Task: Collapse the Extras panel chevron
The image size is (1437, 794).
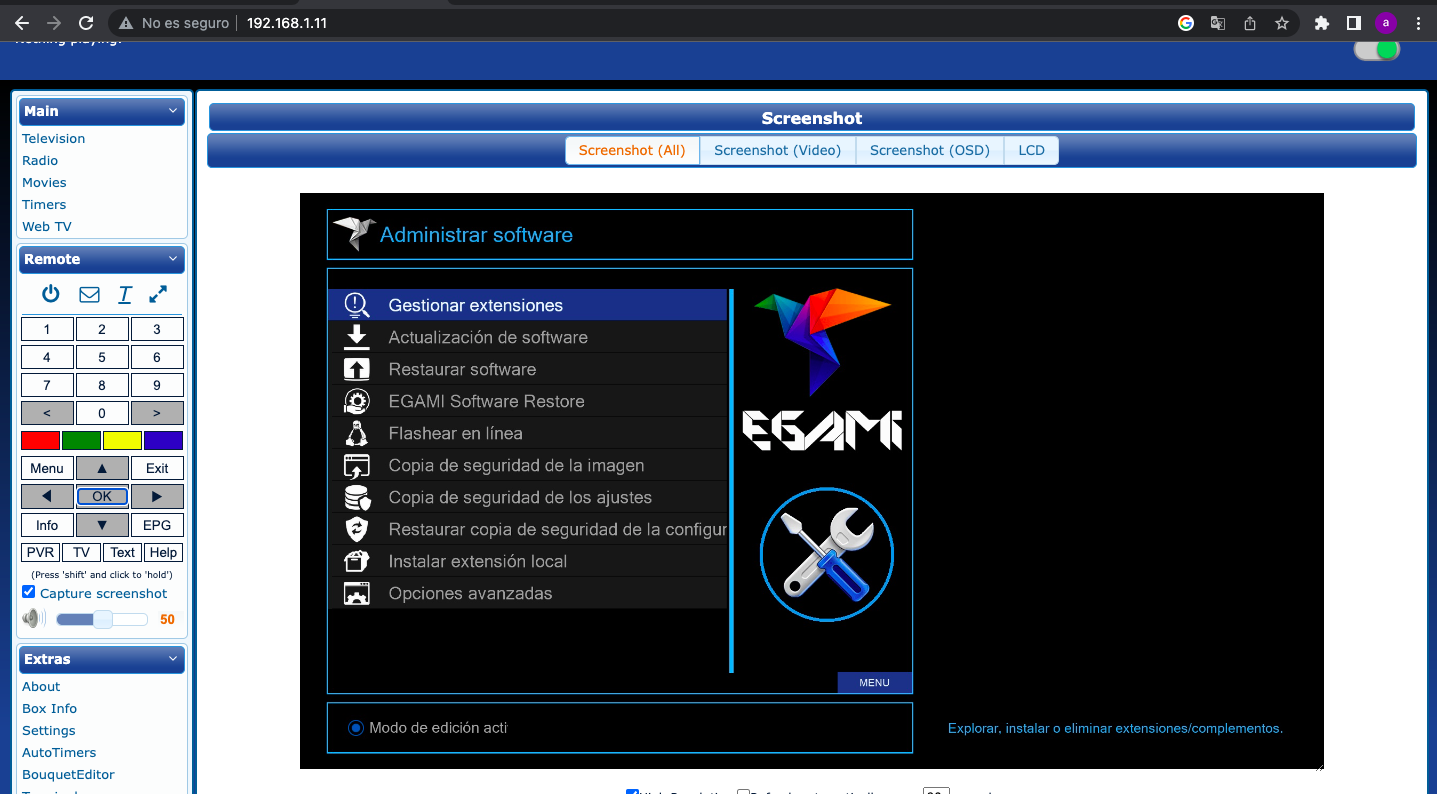Action: pyautogui.click(x=173, y=659)
